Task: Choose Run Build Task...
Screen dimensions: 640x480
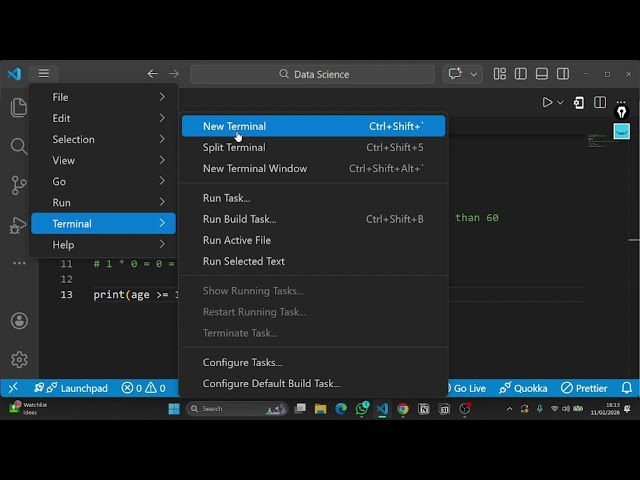Action: pos(313,219)
